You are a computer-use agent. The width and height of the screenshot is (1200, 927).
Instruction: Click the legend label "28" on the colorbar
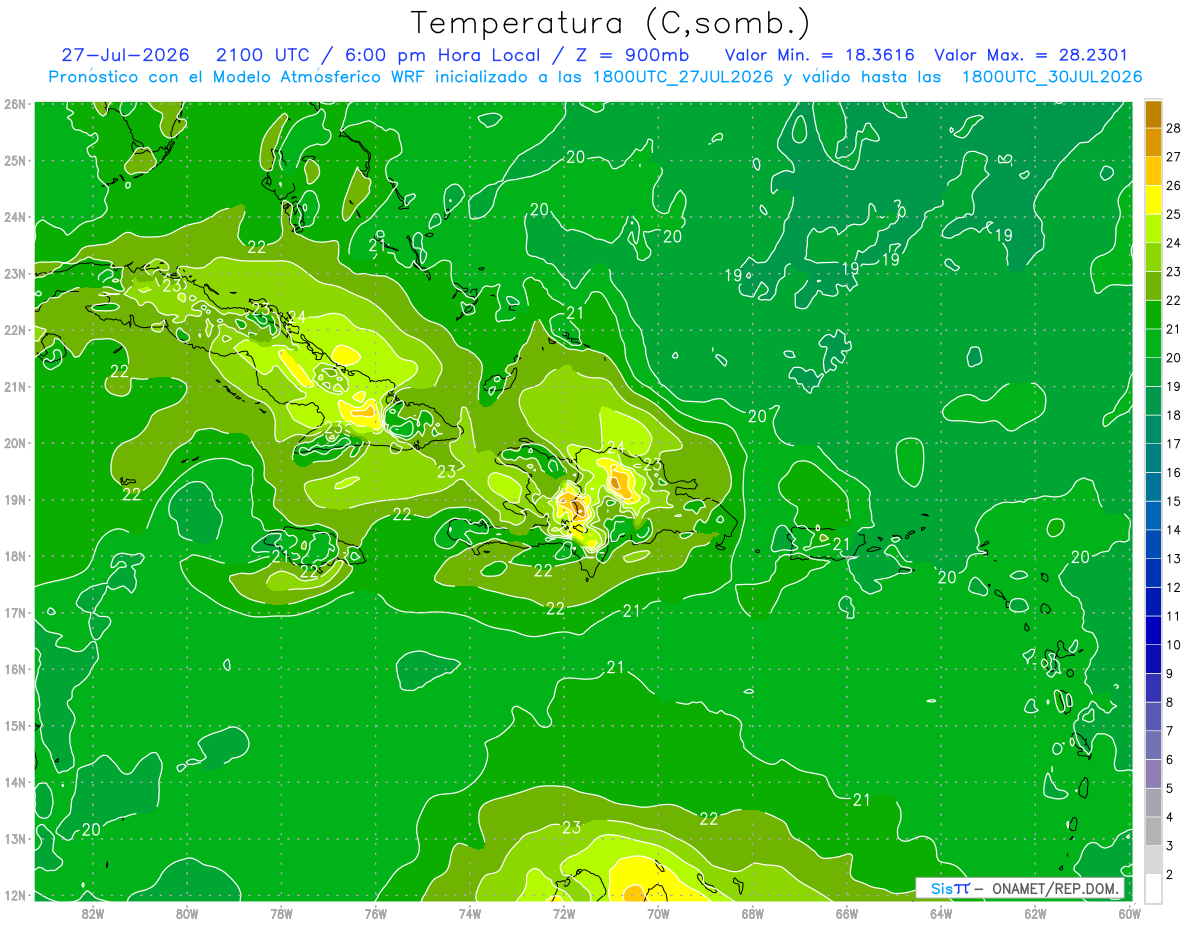point(1174,128)
